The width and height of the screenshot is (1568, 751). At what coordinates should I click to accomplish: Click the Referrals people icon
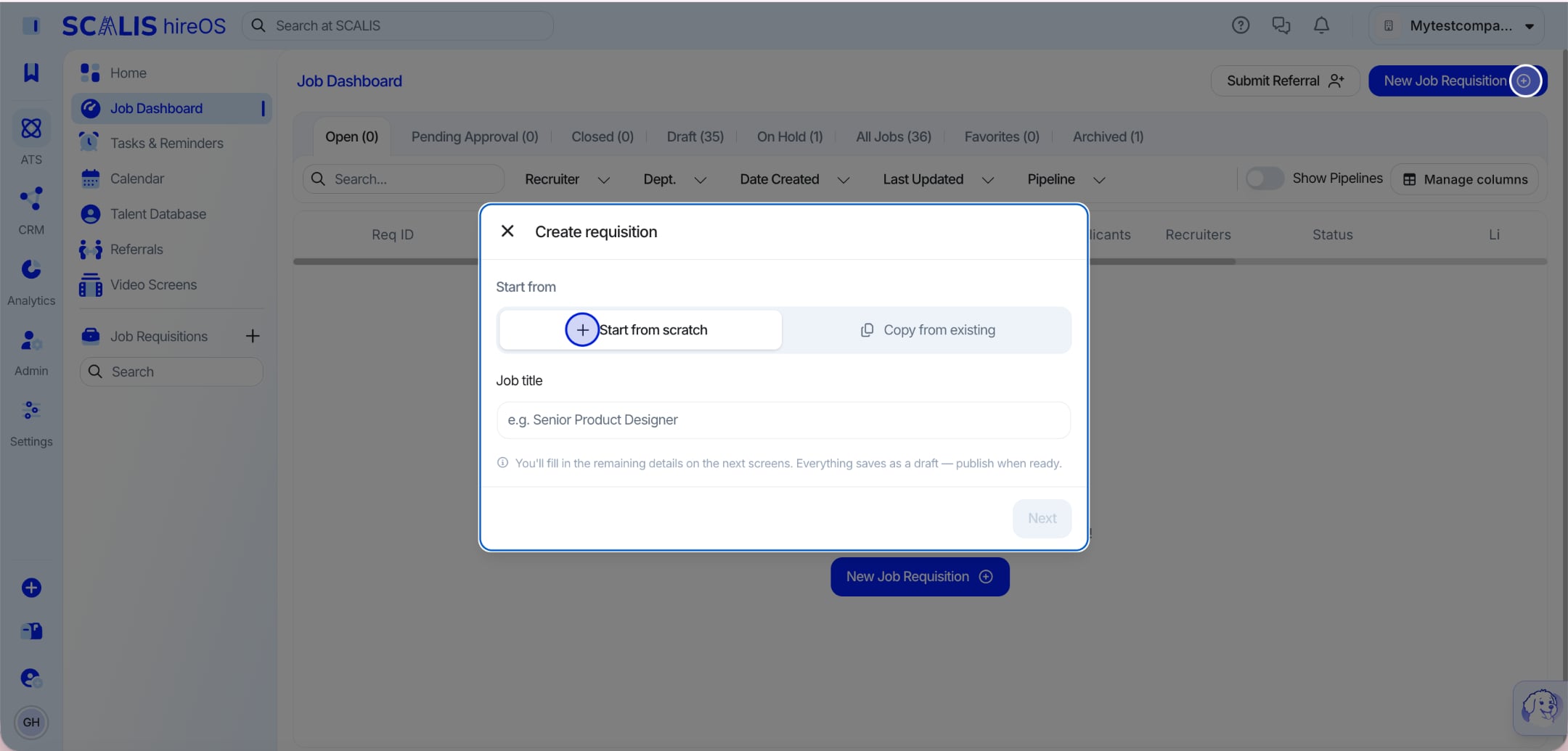pyautogui.click(x=91, y=250)
